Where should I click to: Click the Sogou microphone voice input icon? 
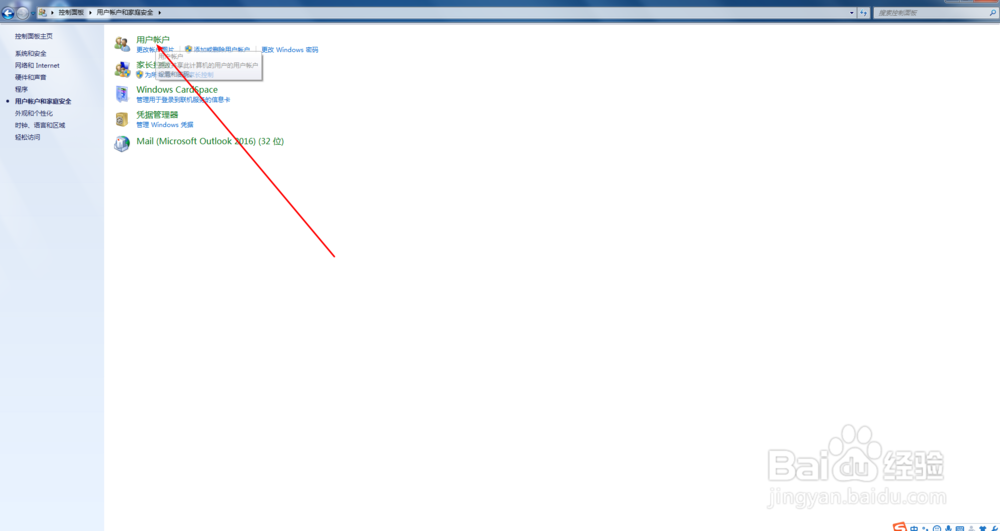[948, 528]
